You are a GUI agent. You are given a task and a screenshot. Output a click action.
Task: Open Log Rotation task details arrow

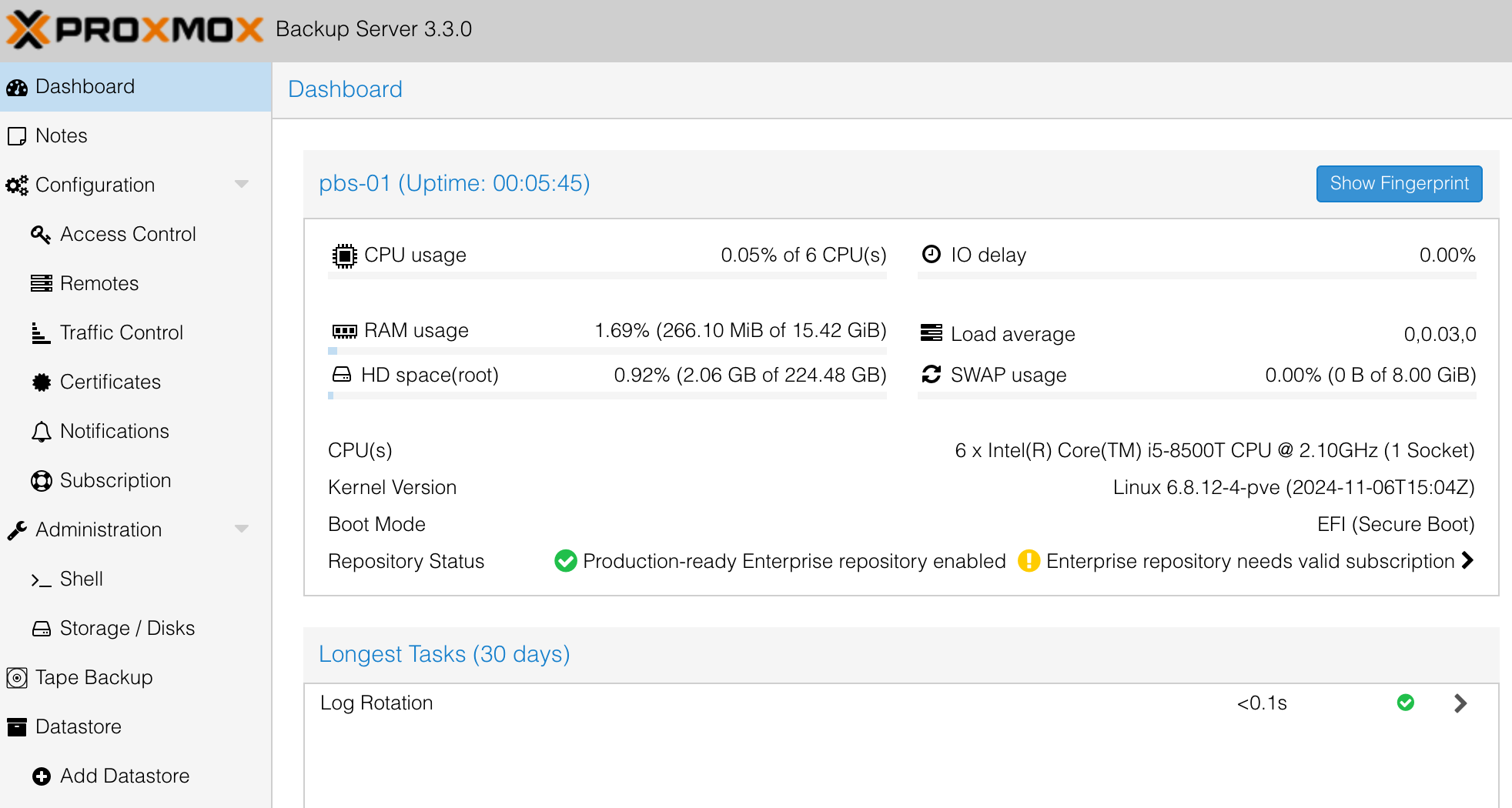coord(1460,703)
